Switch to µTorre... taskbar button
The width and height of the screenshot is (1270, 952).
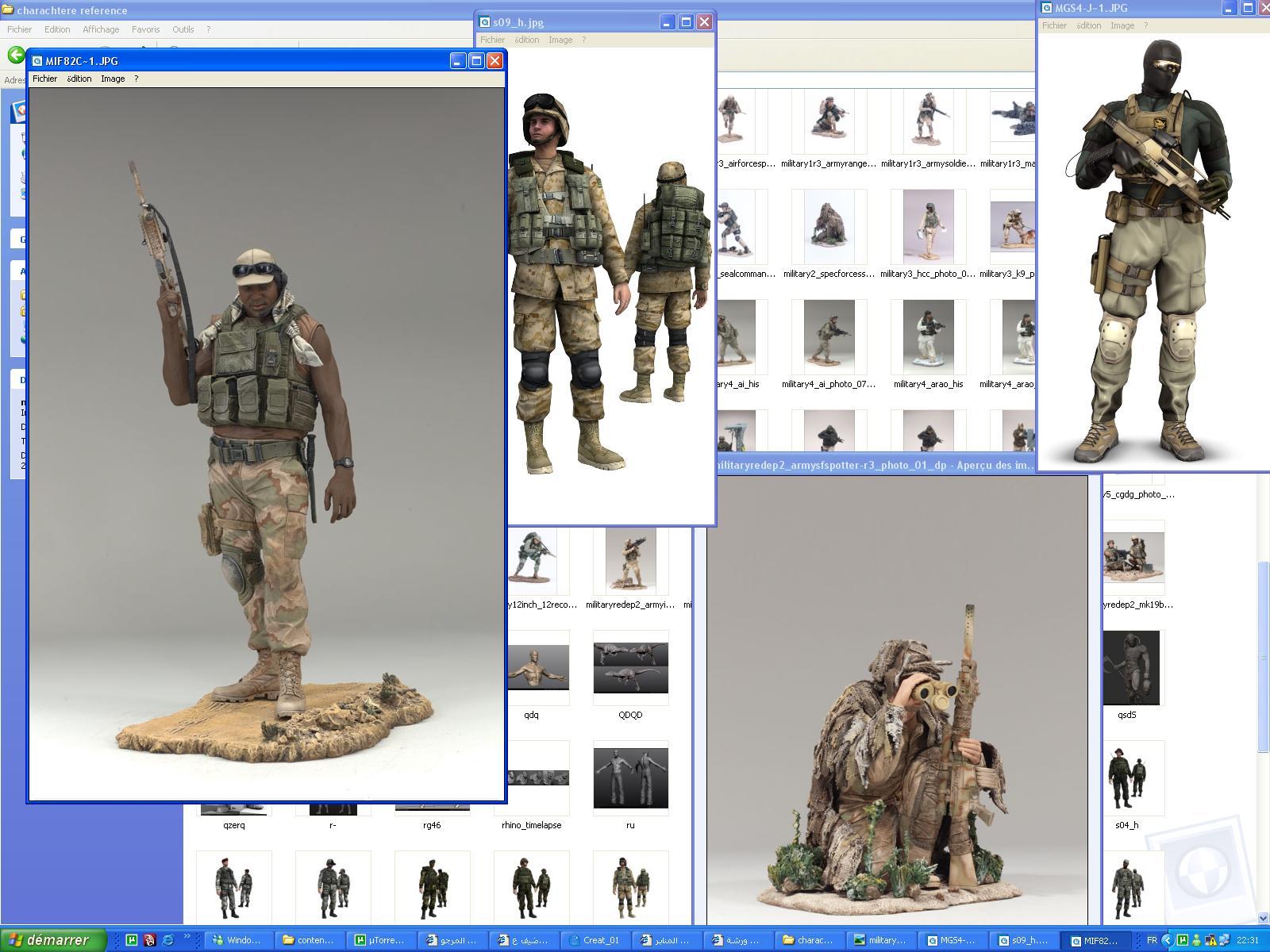coord(381,940)
